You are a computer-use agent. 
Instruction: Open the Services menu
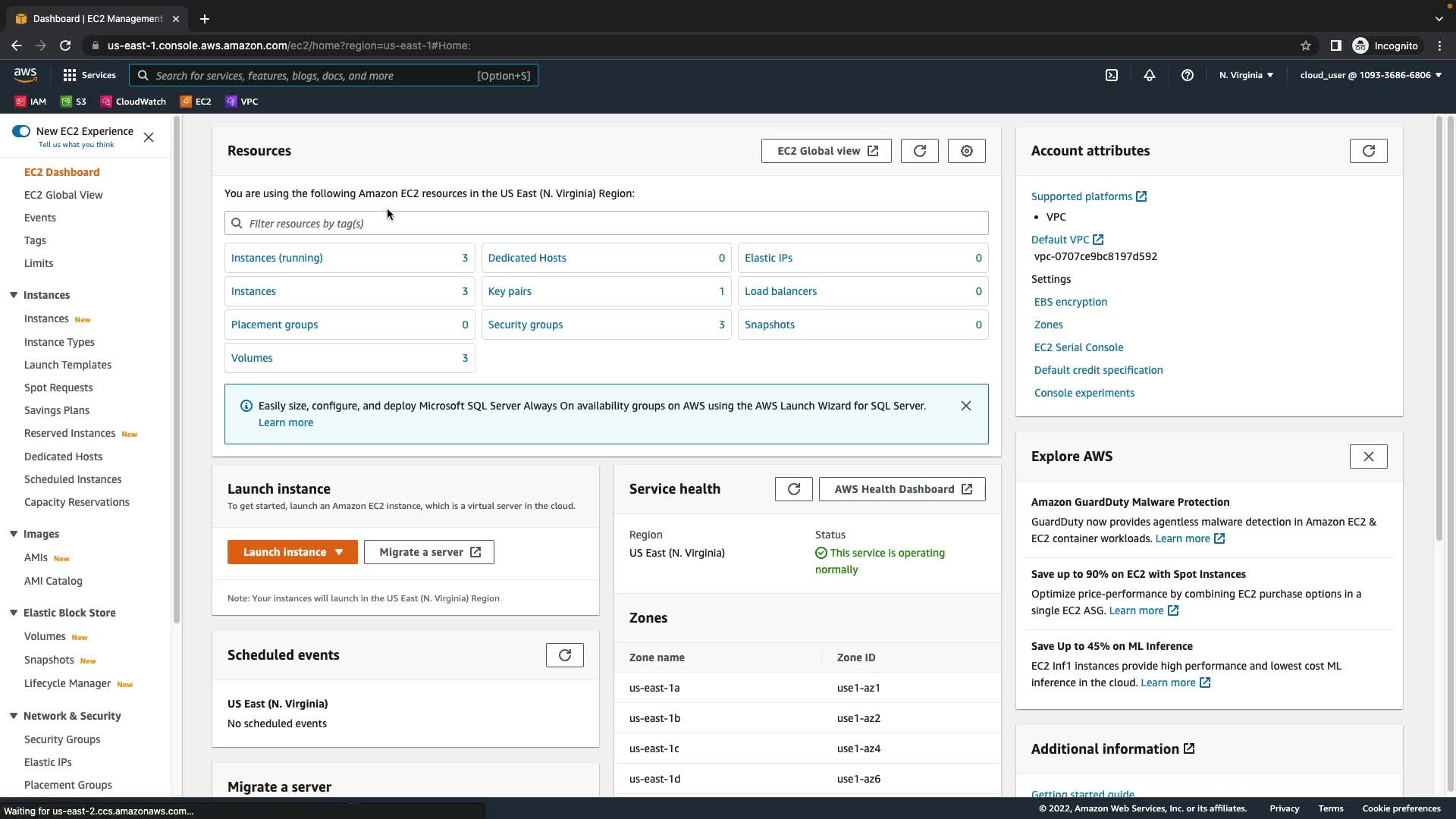[x=89, y=75]
